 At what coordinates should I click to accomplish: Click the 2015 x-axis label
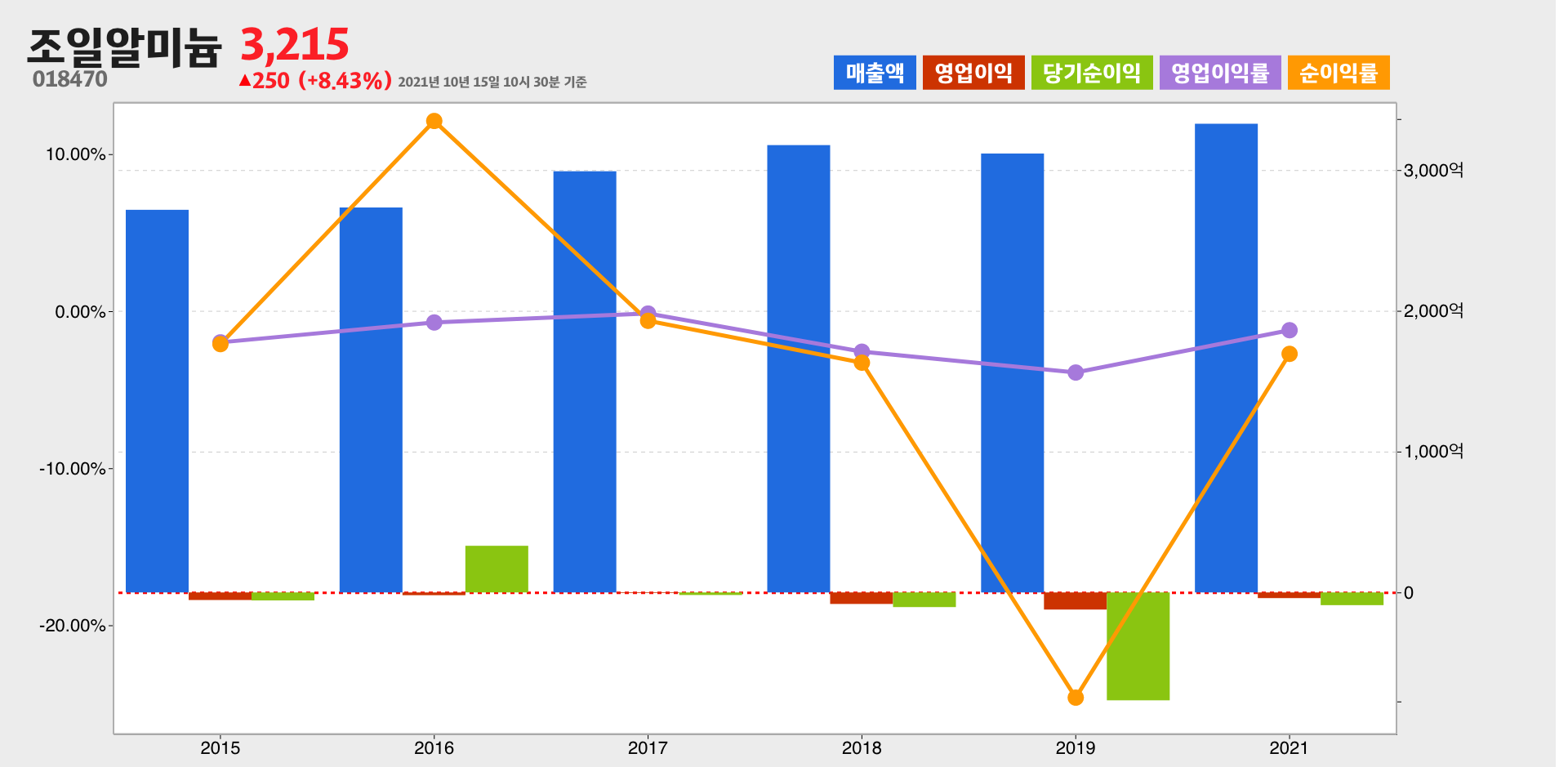click(220, 747)
